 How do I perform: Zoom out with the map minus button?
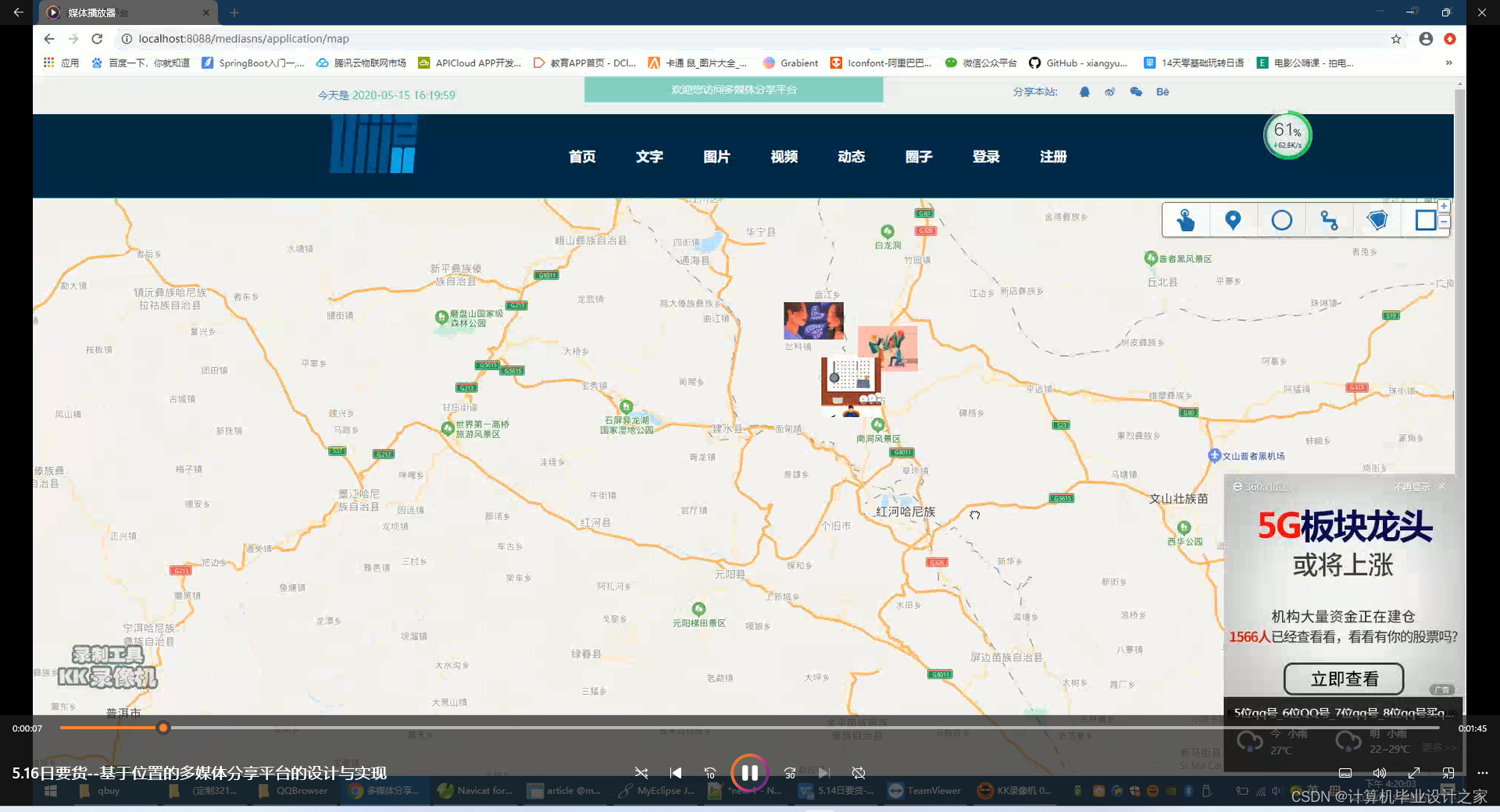[1444, 222]
